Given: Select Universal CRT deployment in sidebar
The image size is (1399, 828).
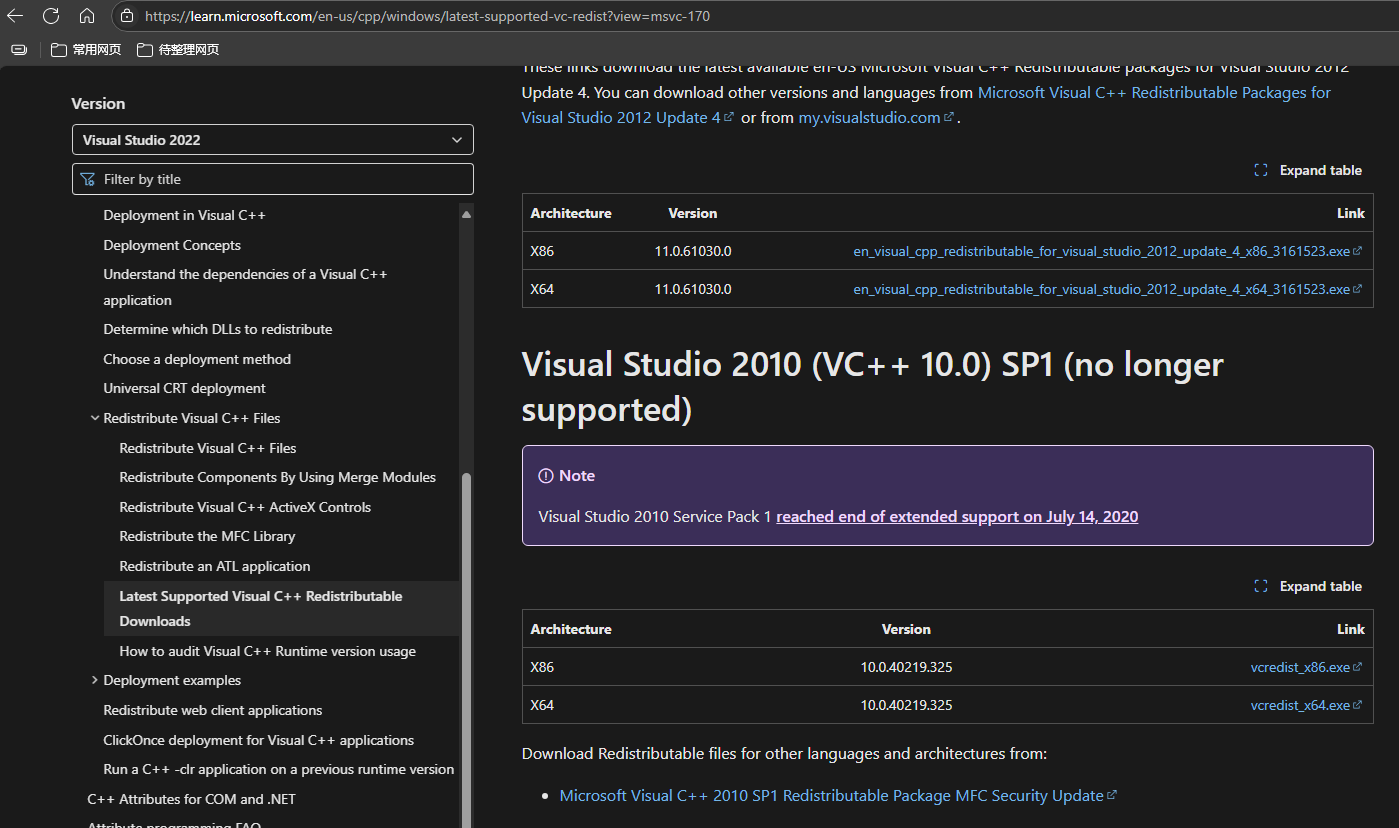Looking at the screenshot, I should (184, 388).
